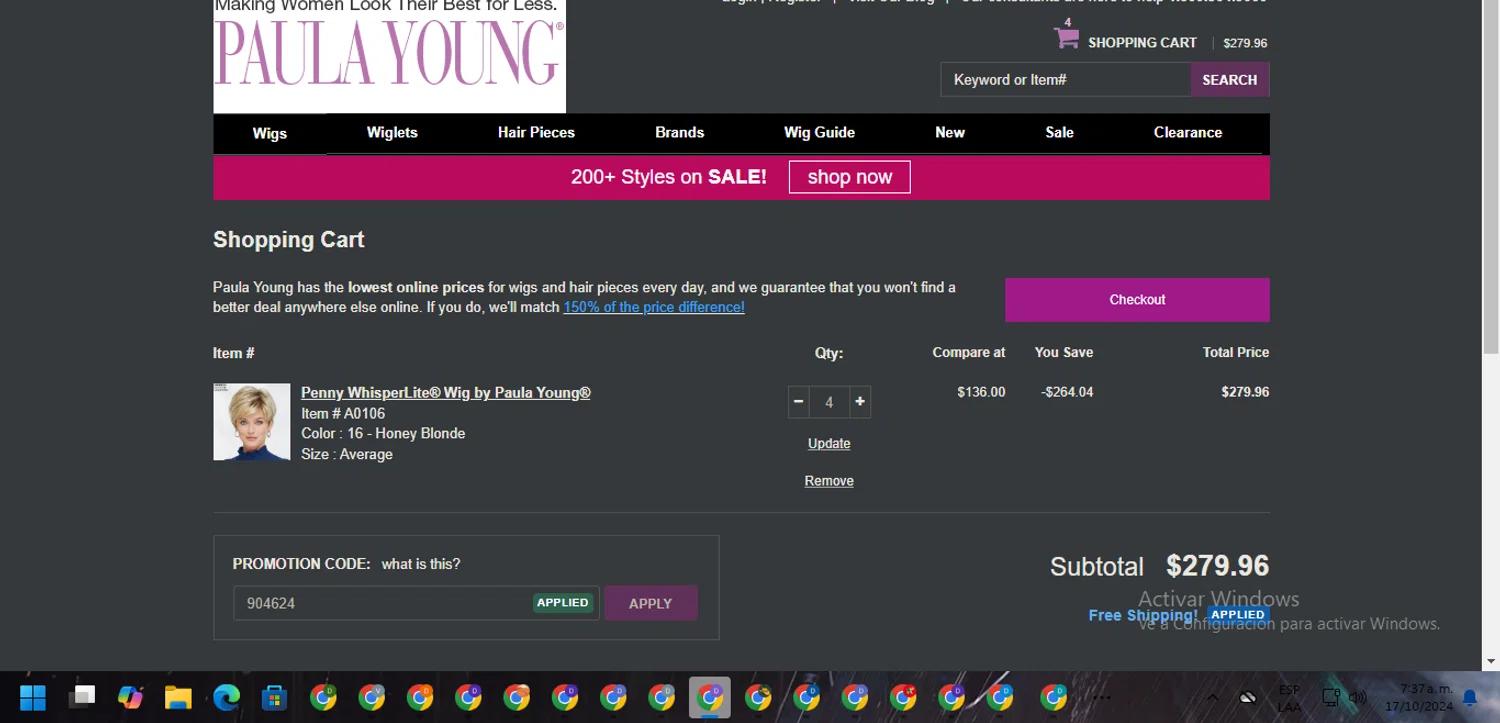Click the Paula Young logo

pos(389,56)
